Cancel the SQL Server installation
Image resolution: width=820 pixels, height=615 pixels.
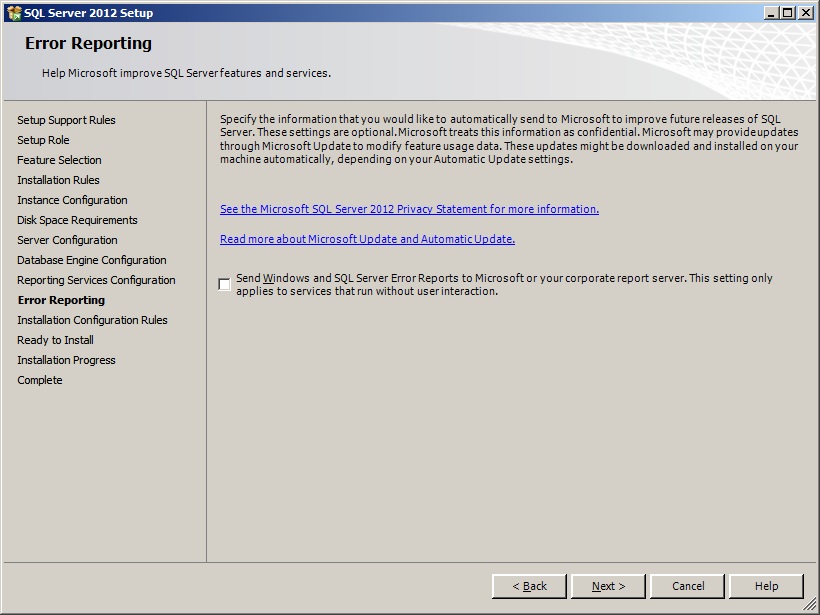coord(687,586)
